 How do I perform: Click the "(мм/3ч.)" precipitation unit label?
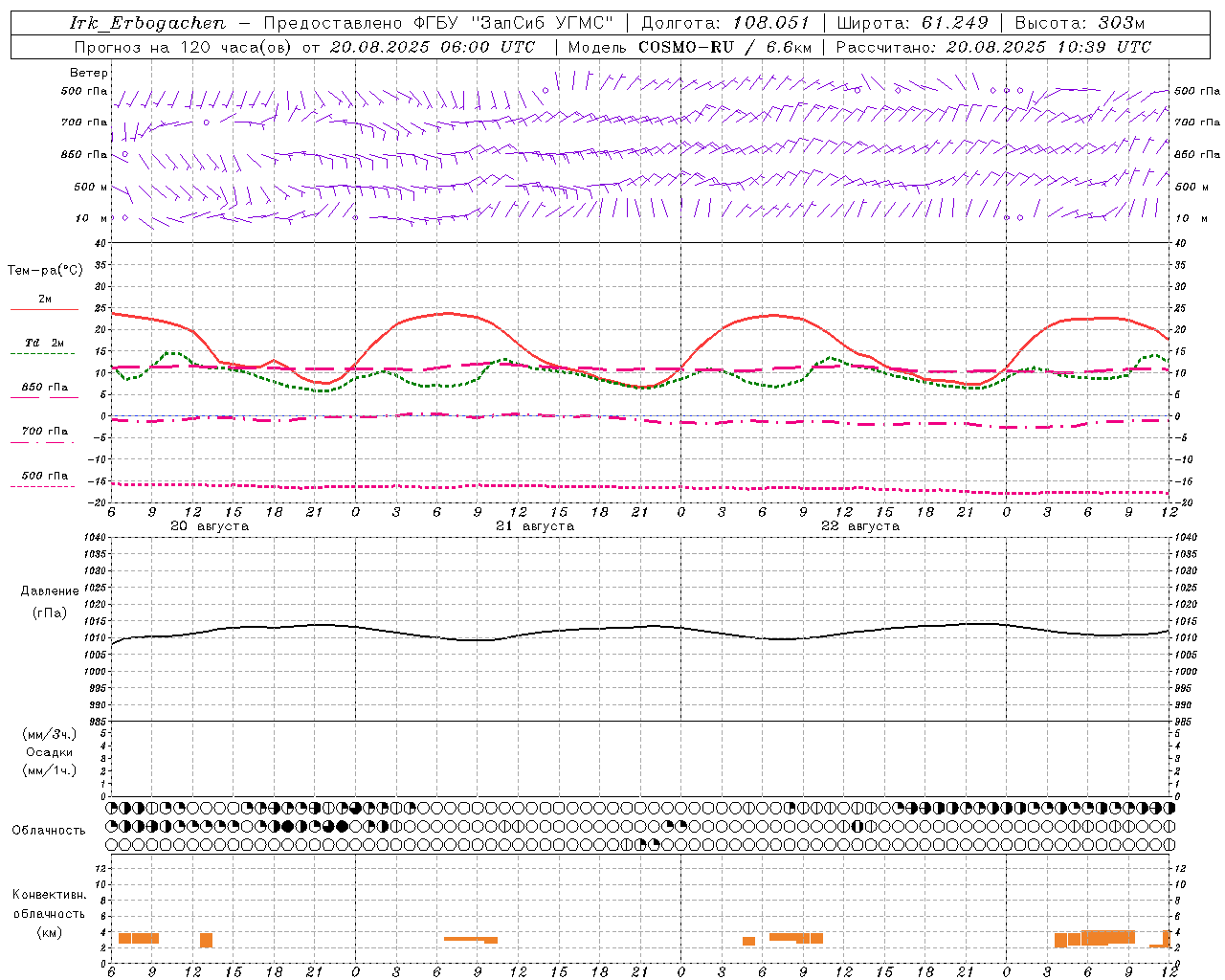click(50, 734)
